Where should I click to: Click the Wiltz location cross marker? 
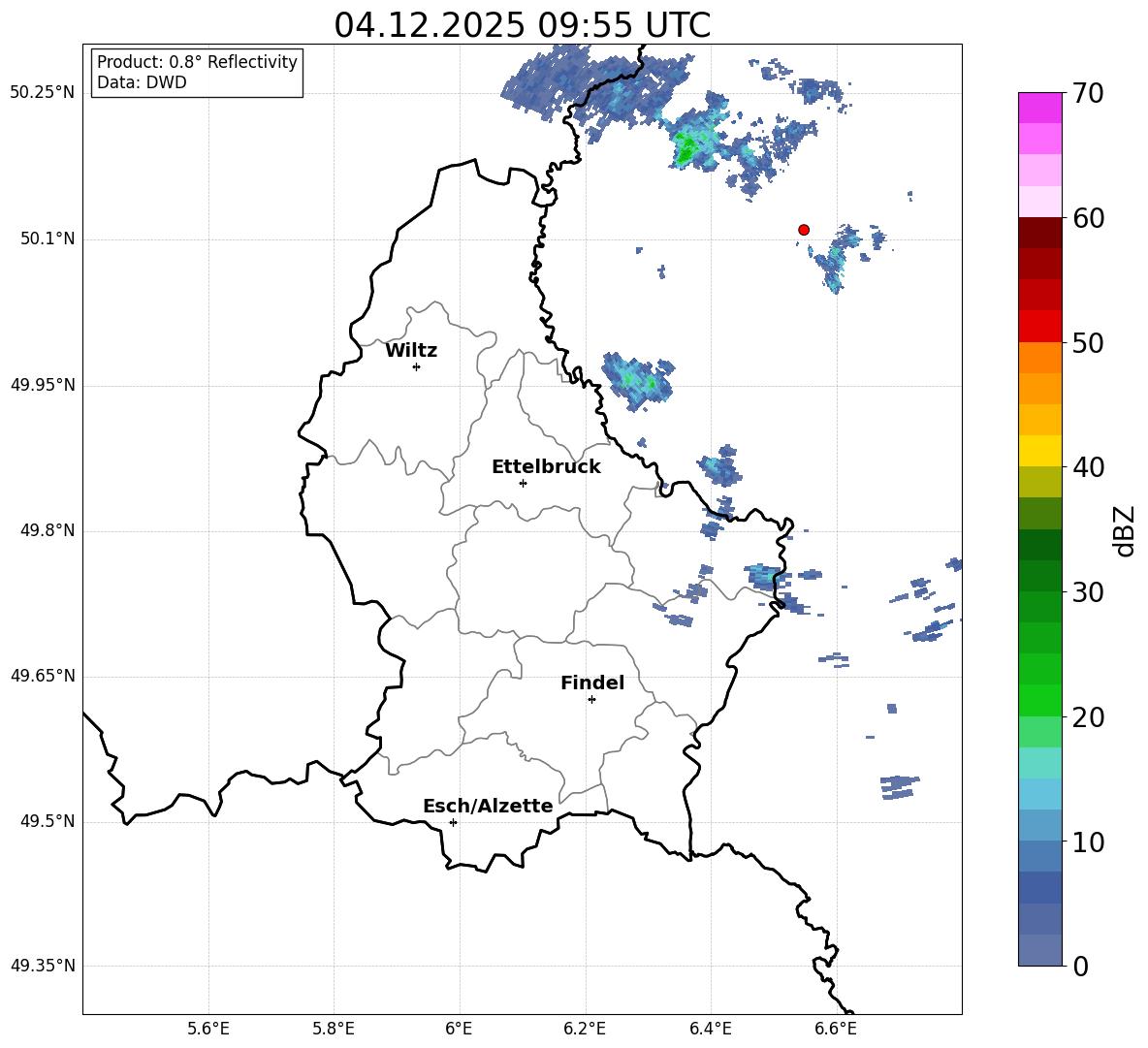(417, 366)
